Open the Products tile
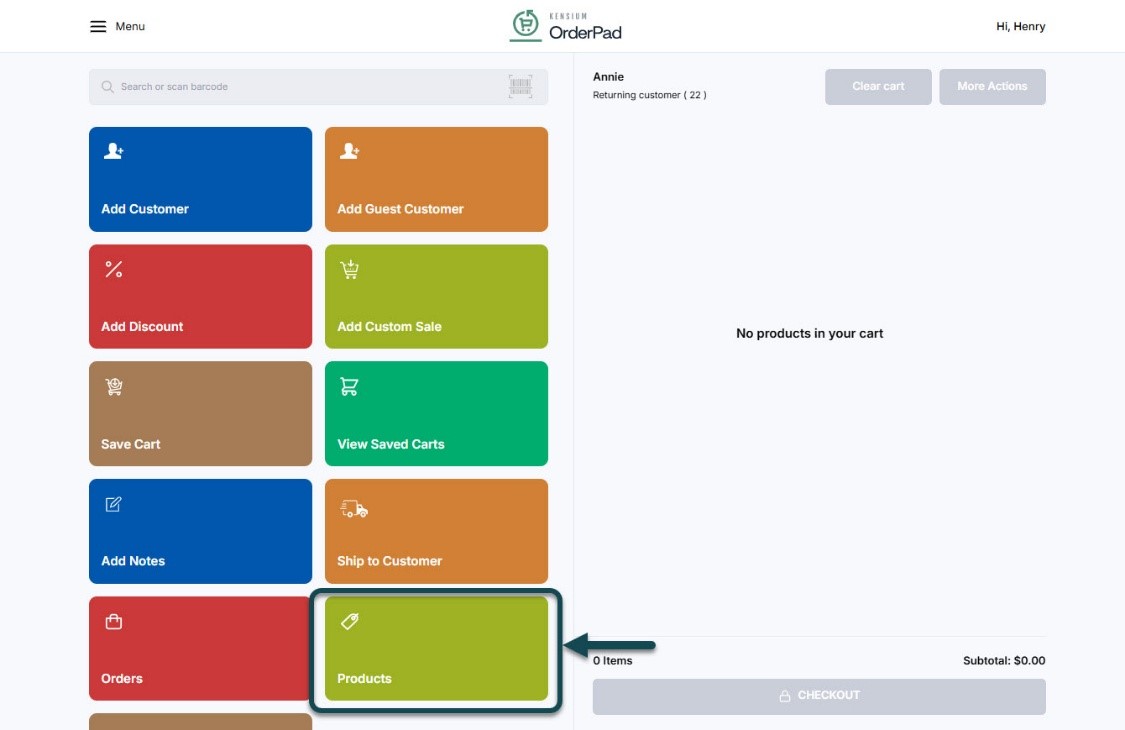 [436, 648]
